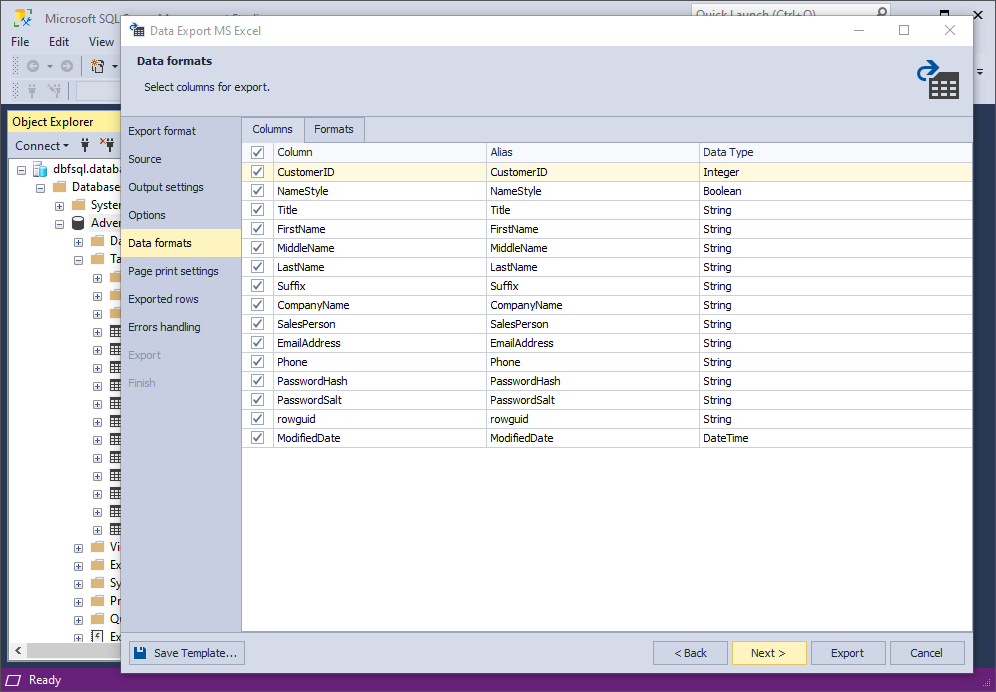
Task: Click the dbfsql server node icon
Action: click(x=41, y=169)
